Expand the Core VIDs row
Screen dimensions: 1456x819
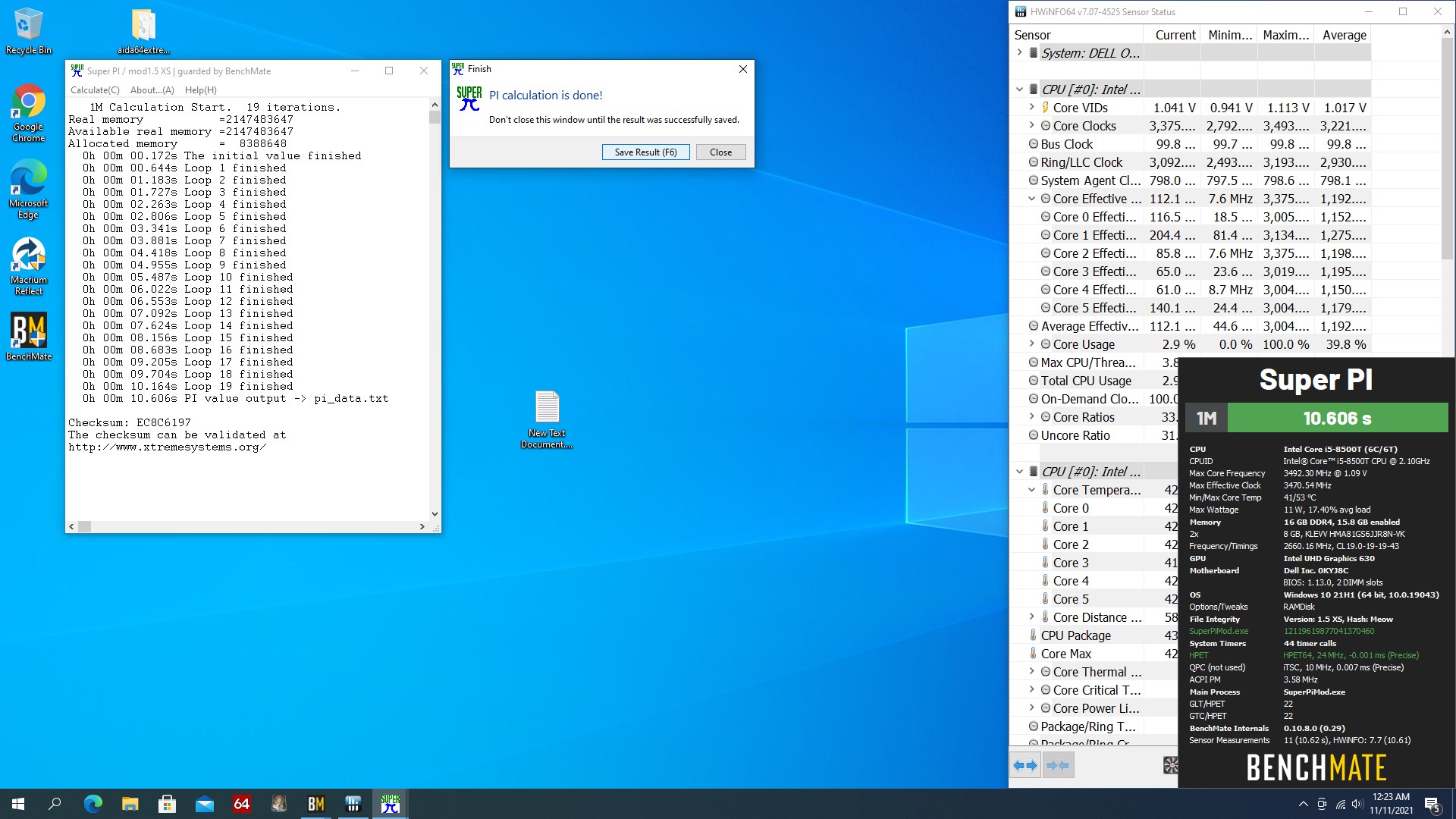click(x=1031, y=108)
